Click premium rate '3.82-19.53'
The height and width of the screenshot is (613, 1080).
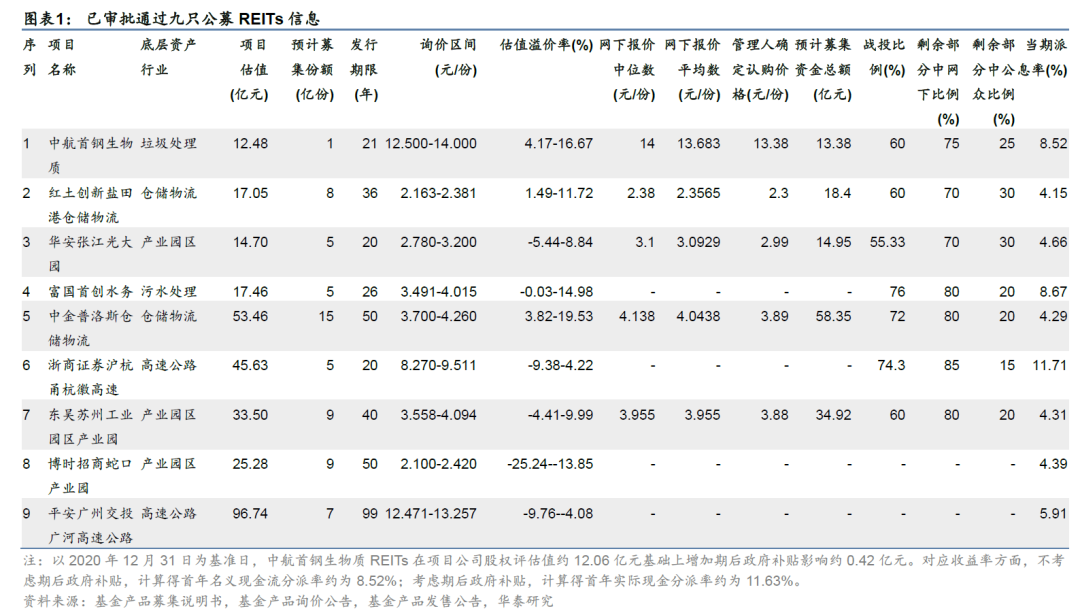[559, 317]
